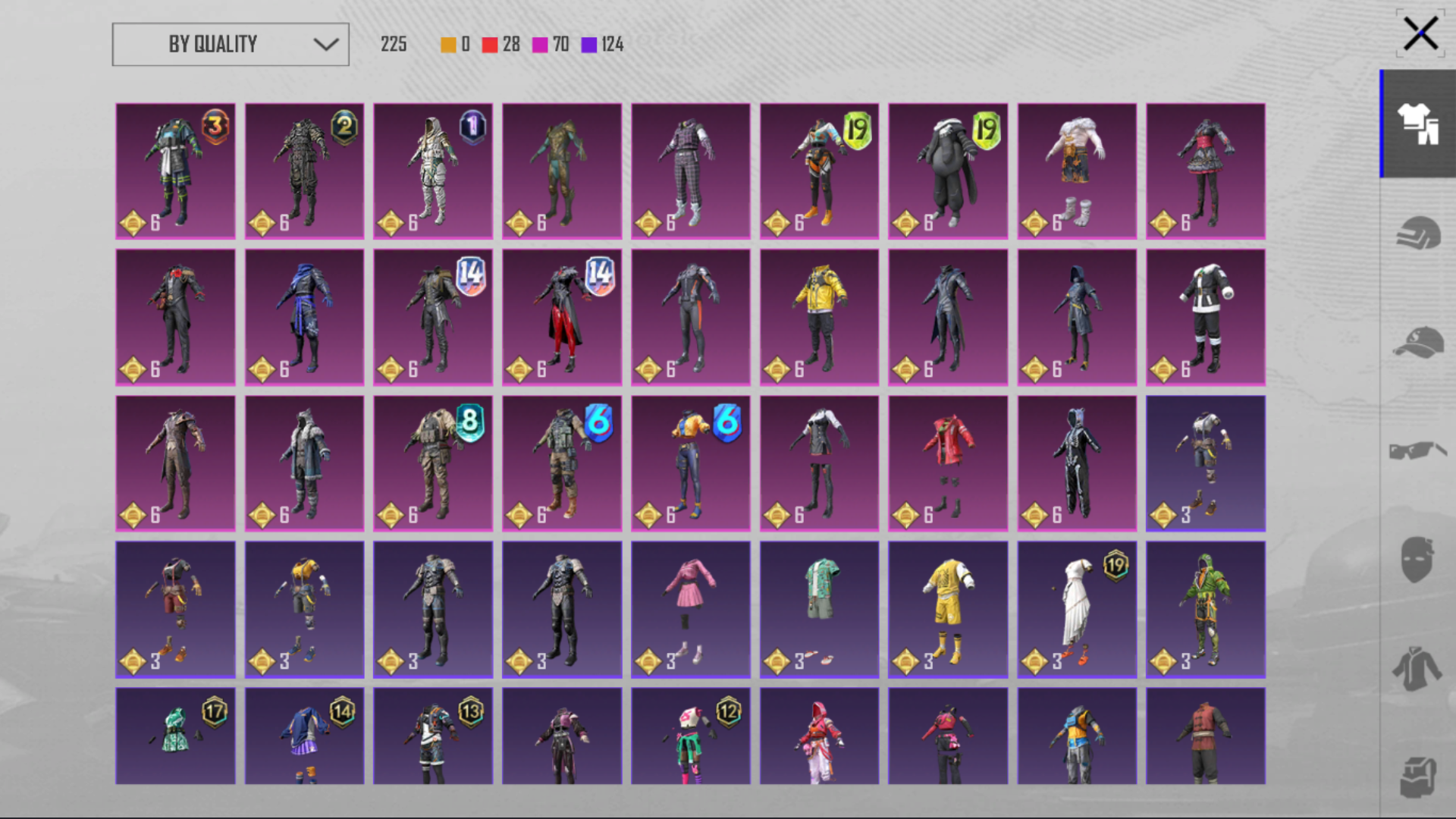Choose the blue jacket outfit with badge 14
Viewport: 1456px width, 819px height.
coord(304,736)
